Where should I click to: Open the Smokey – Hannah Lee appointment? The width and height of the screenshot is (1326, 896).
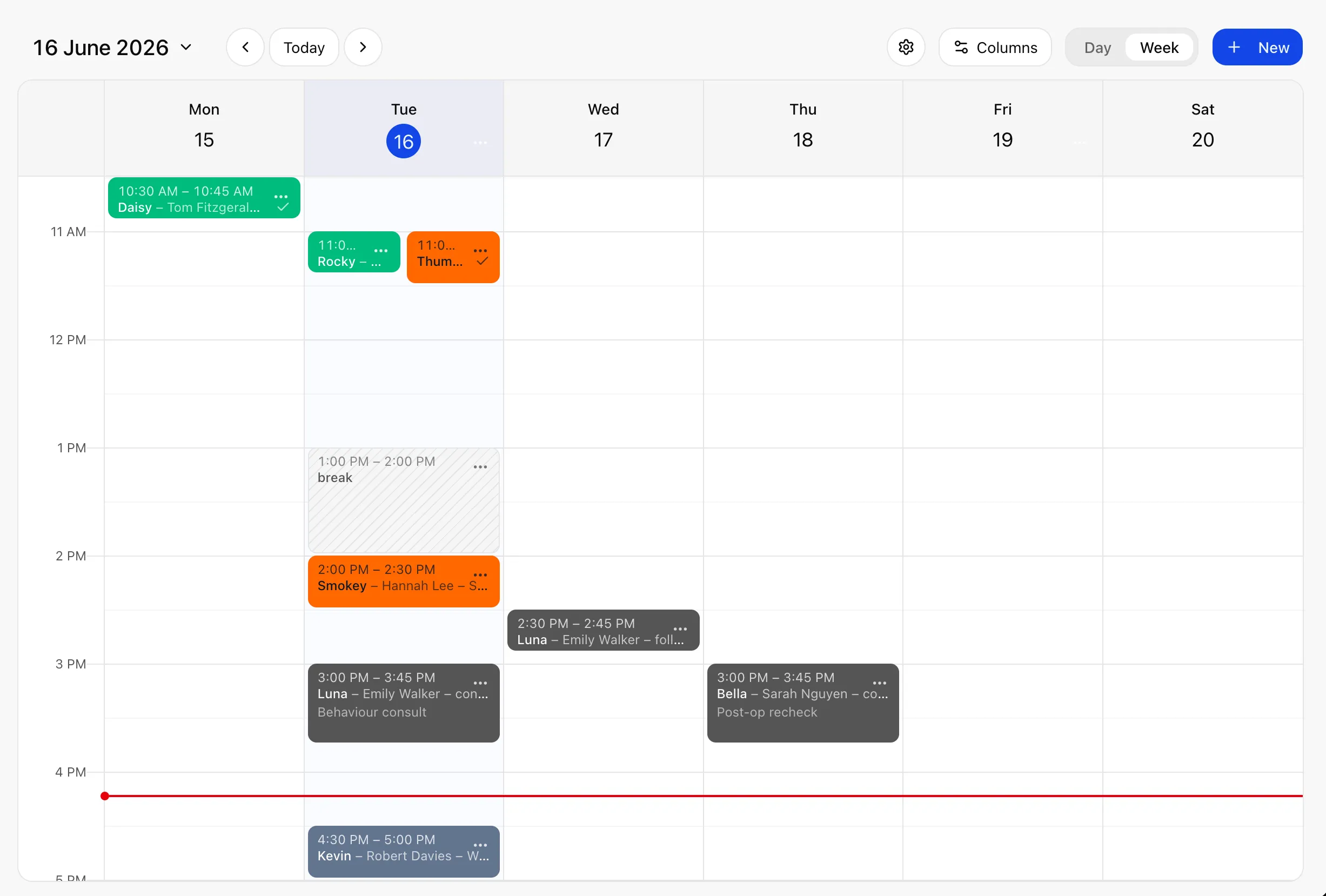pos(404,581)
